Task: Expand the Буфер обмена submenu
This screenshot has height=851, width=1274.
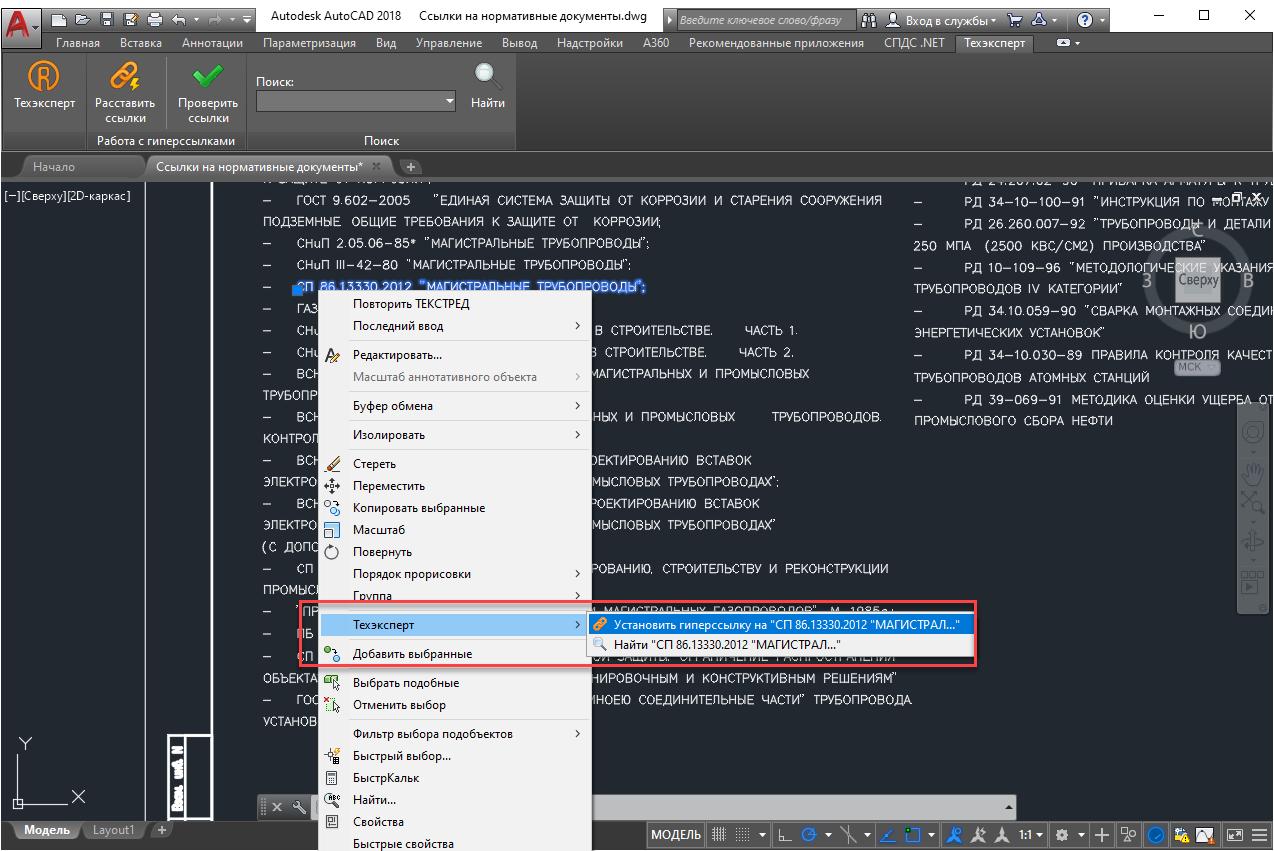Action: coord(464,406)
